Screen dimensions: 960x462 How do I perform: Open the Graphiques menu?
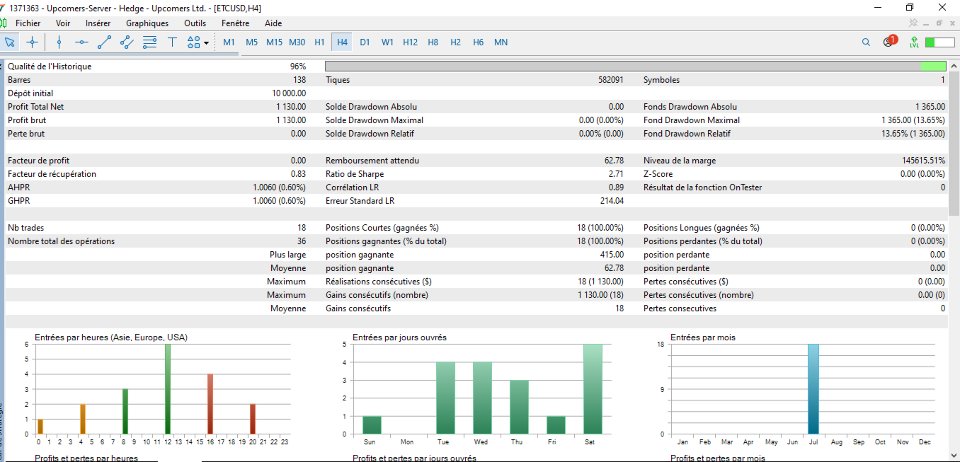click(147, 23)
